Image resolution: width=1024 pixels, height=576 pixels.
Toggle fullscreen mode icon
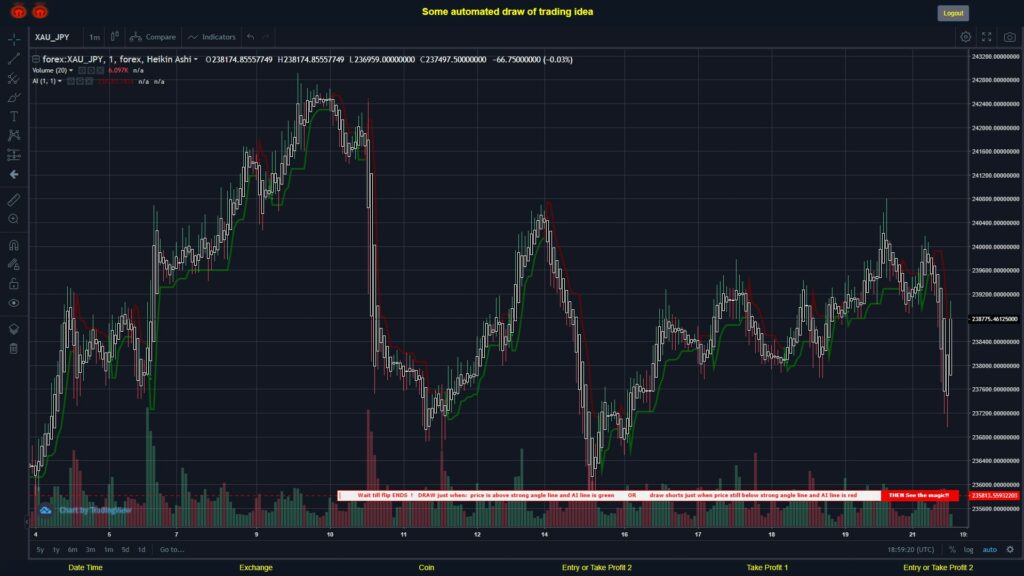[x=987, y=37]
